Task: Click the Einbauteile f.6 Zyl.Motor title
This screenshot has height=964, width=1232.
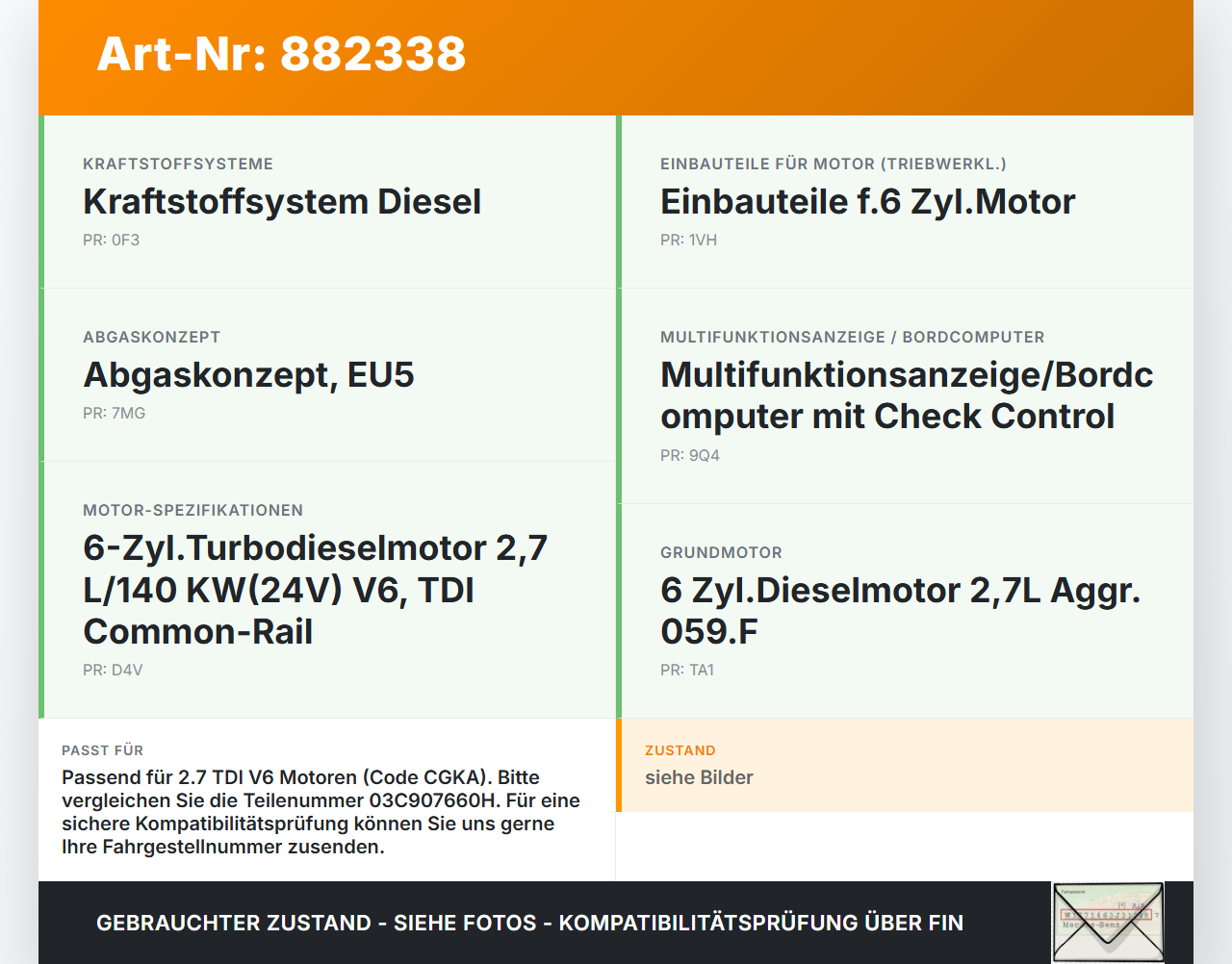Action: click(x=867, y=202)
